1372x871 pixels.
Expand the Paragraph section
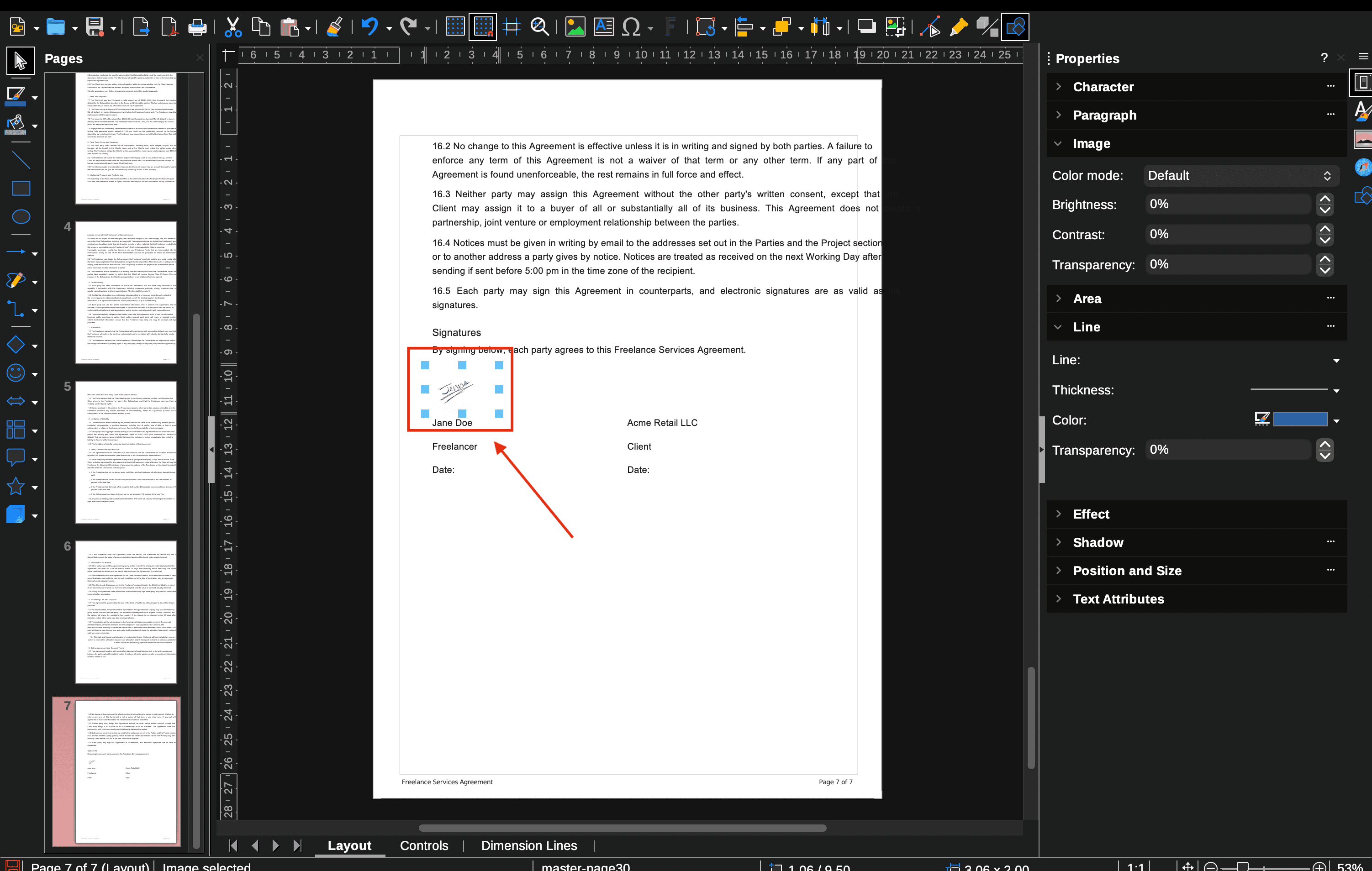point(1059,115)
